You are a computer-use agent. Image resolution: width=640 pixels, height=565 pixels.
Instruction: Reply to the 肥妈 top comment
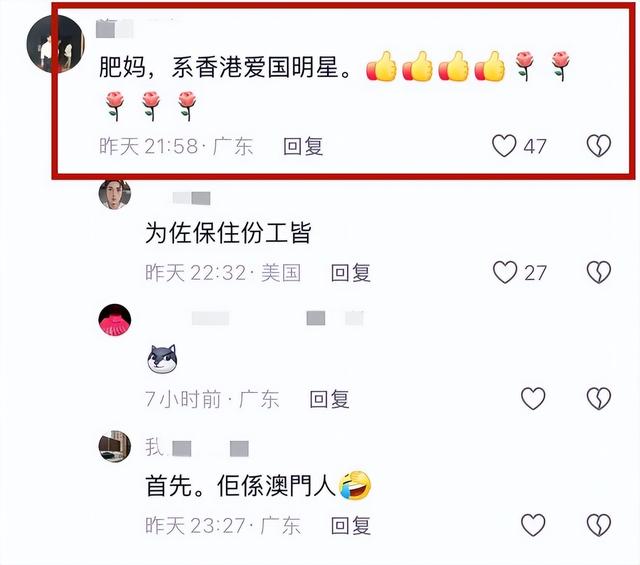coord(303,146)
